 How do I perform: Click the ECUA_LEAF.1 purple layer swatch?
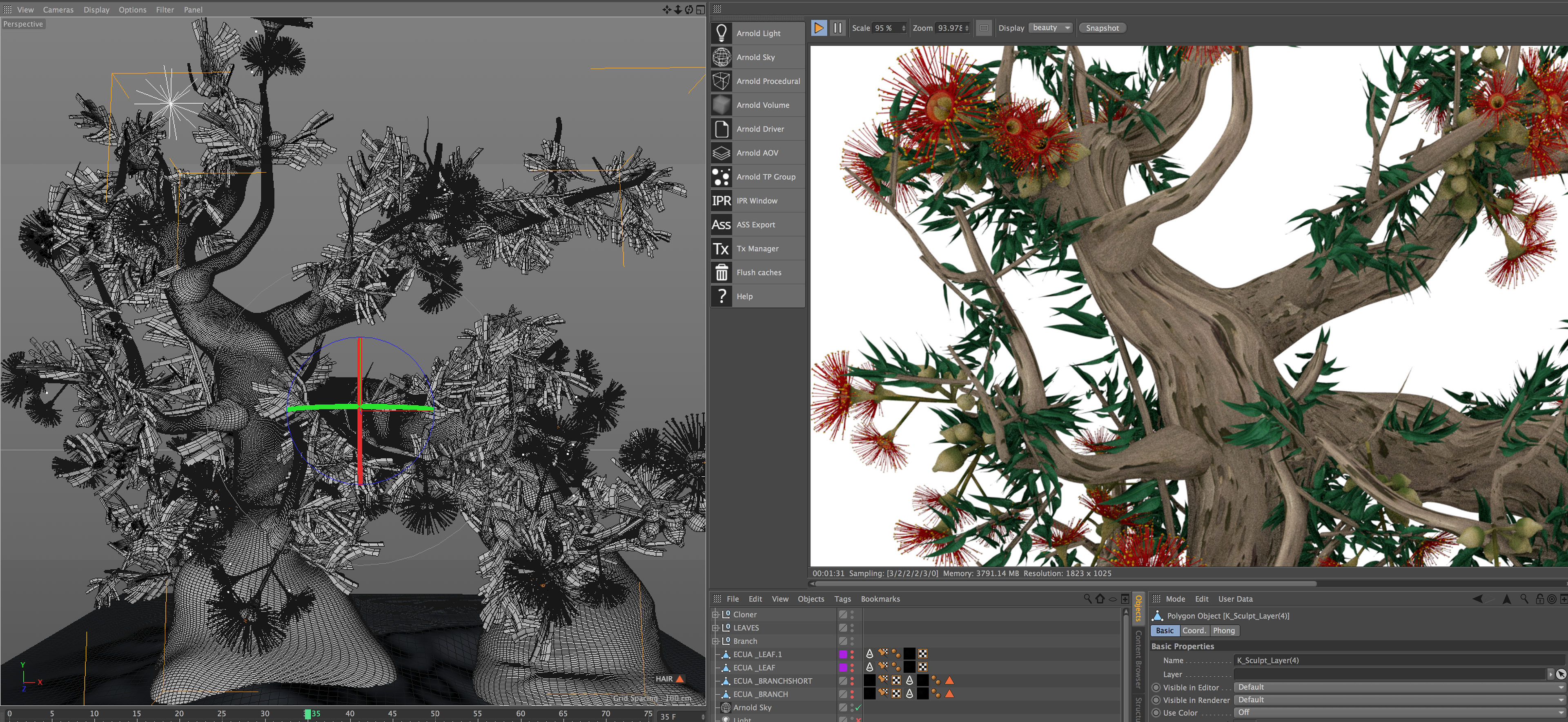[x=843, y=654]
